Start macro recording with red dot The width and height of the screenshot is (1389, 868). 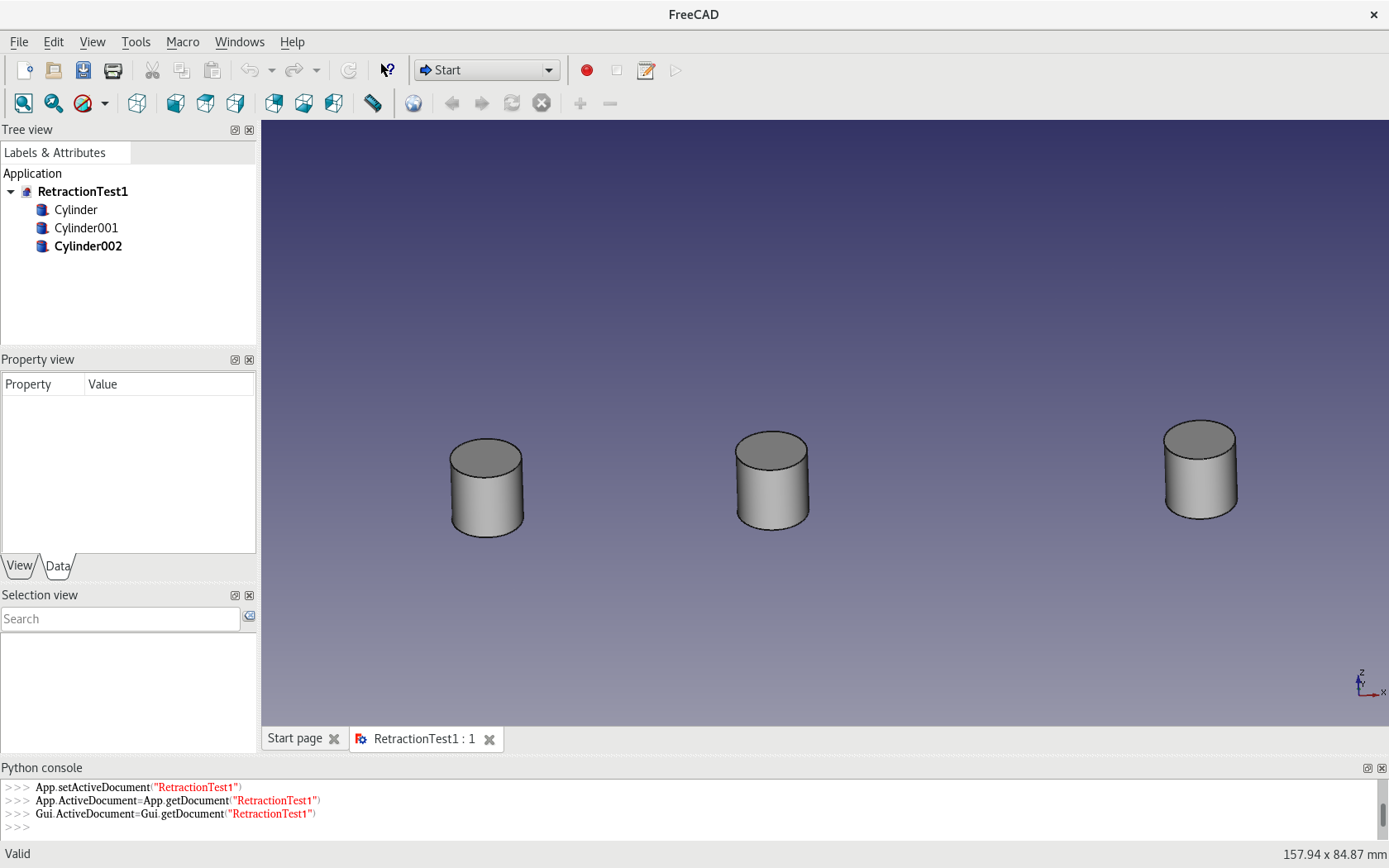pos(587,70)
